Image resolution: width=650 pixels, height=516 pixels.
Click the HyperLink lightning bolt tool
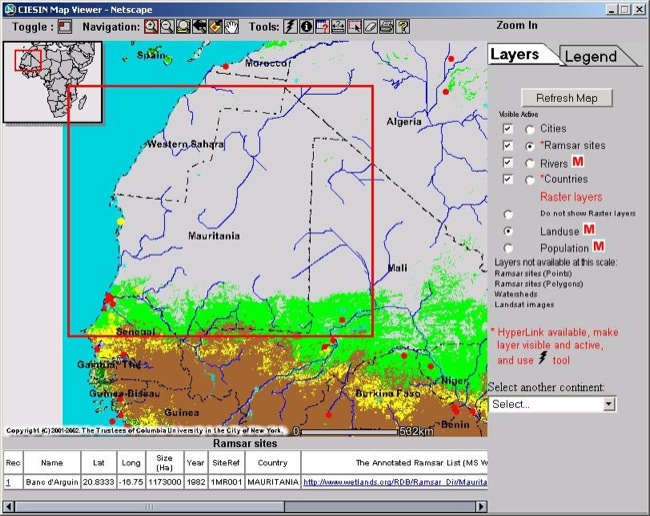[x=290, y=26]
